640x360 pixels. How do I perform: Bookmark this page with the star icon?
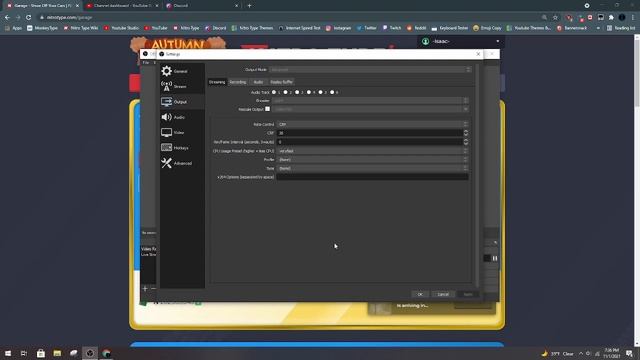click(555, 18)
